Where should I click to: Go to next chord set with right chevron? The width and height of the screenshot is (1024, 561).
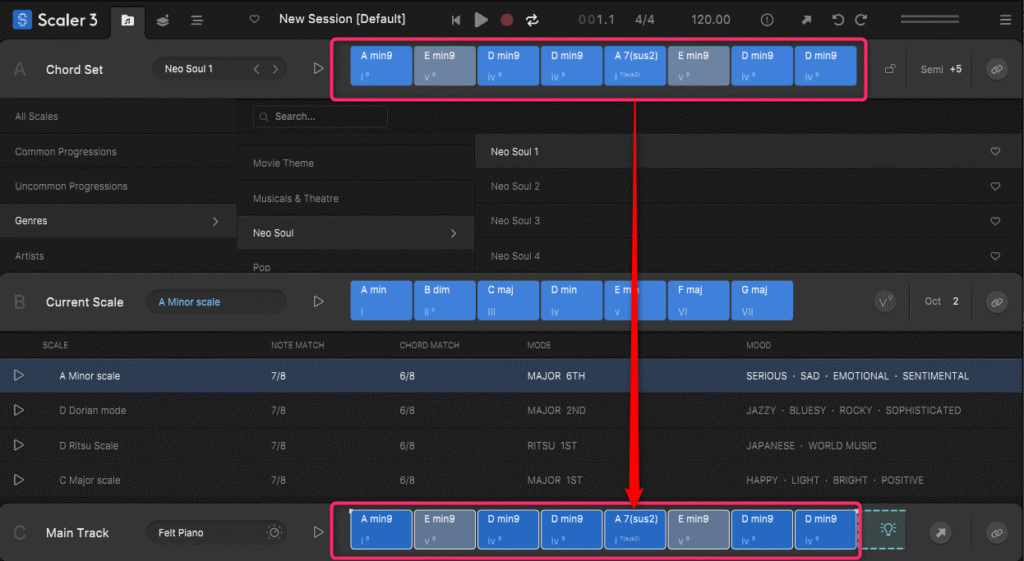[x=276, y=69]
